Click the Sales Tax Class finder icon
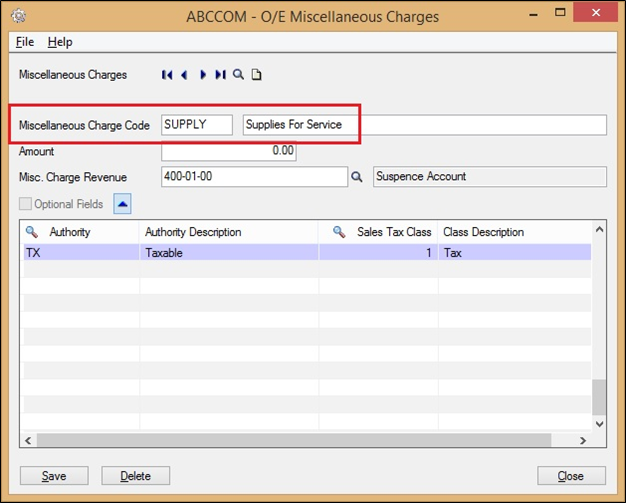 coord(339,232)
